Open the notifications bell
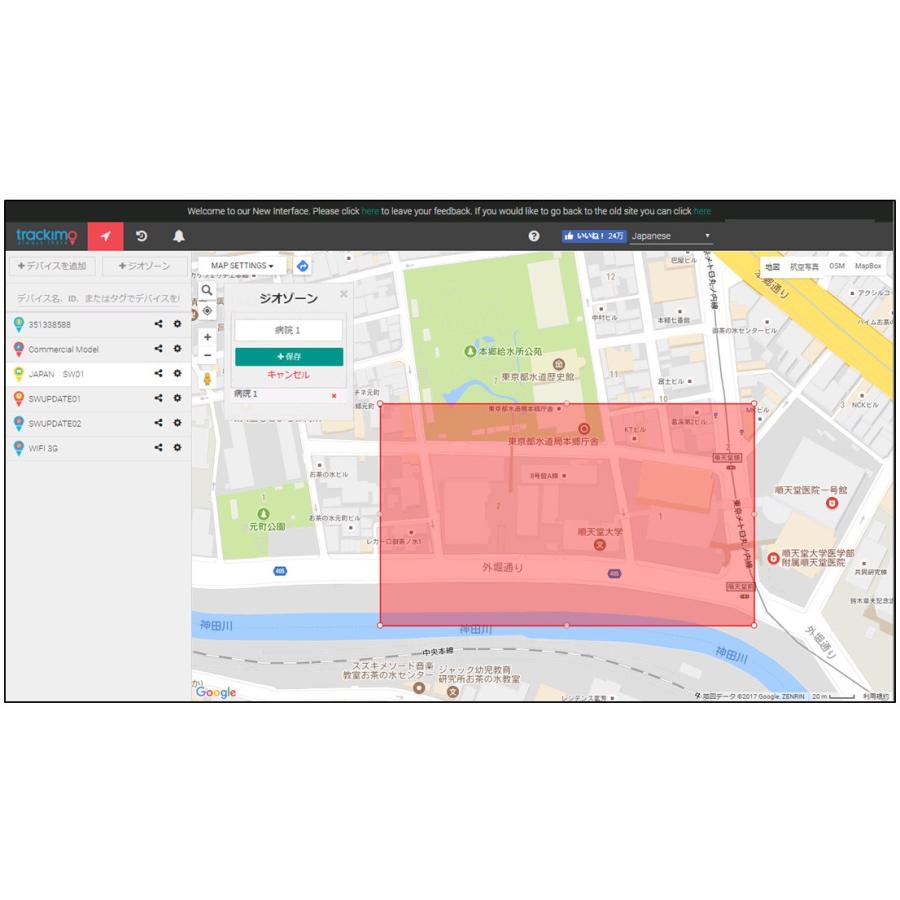The height and width of the screenshot is (900, 900). [x=179, y=236]
